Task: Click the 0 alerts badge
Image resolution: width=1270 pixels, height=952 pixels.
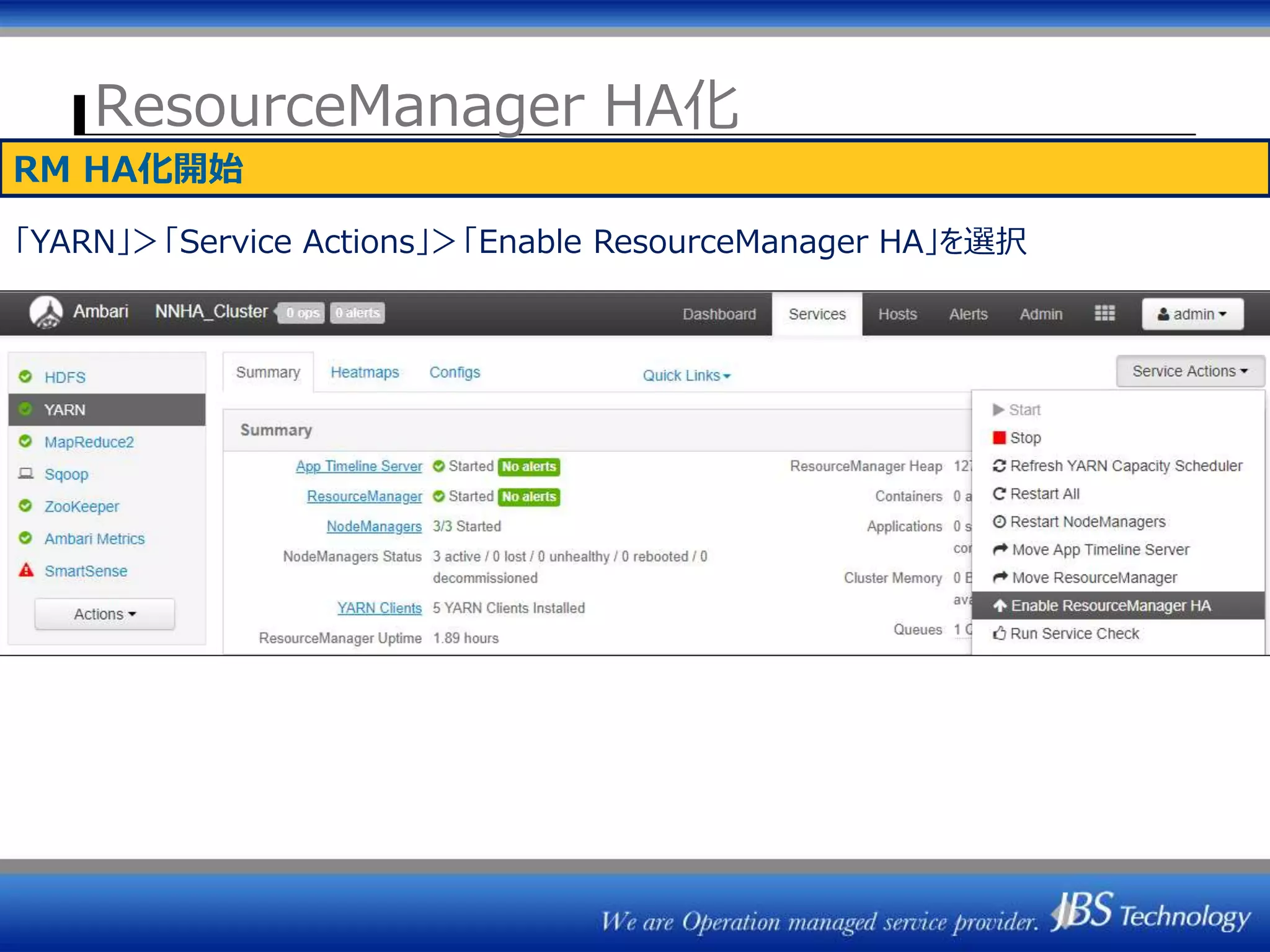Action: [x=357, y=313]
